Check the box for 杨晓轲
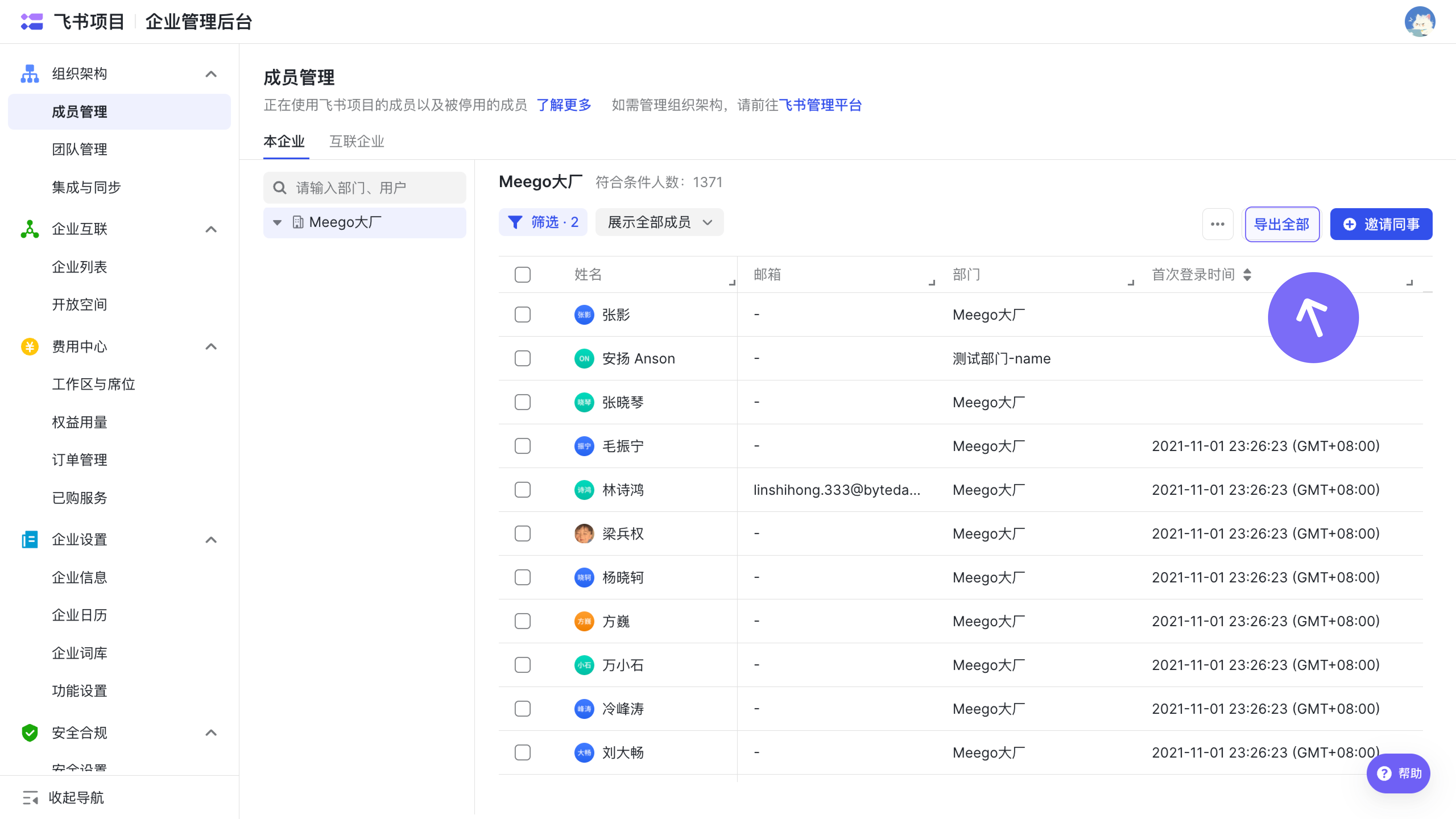 click(x=523, y=578)
